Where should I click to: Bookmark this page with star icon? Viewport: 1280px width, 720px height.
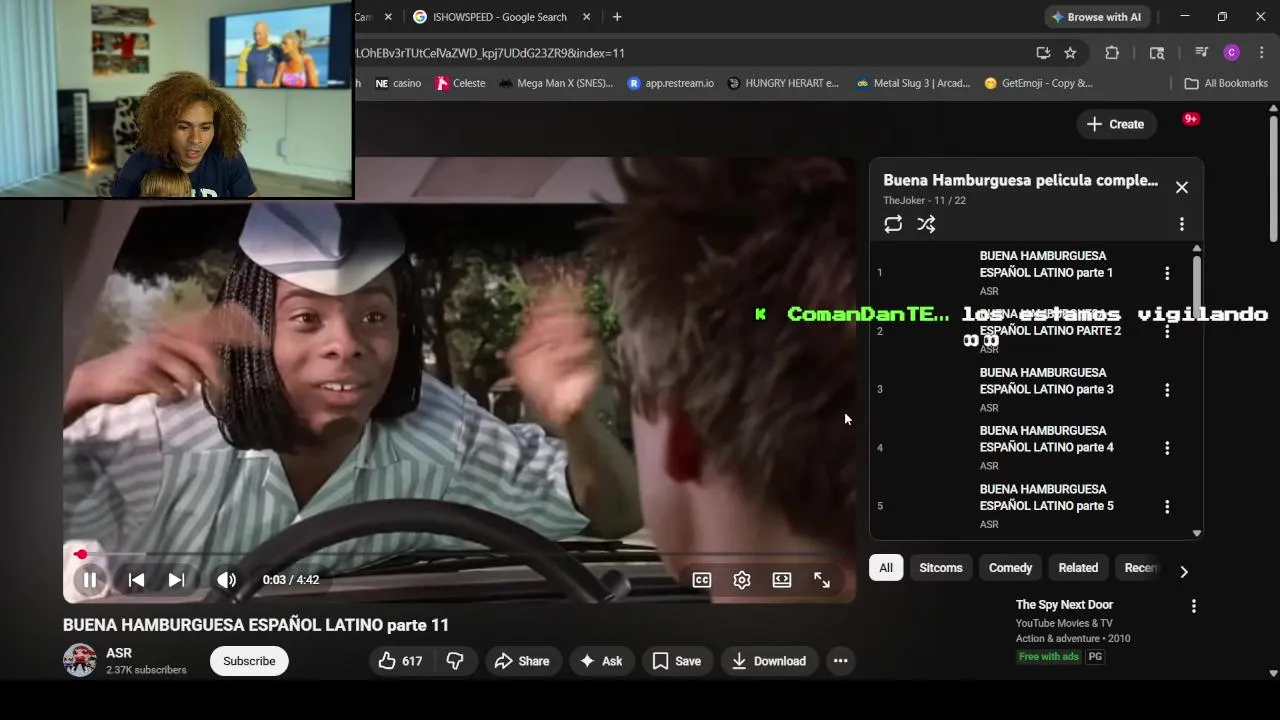1070,53
